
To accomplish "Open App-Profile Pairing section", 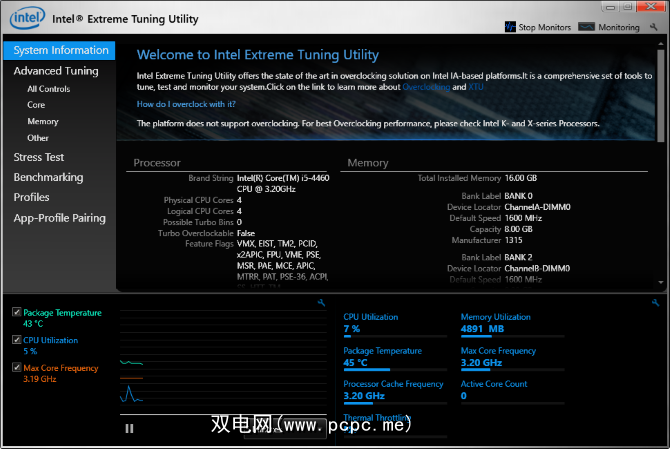I will pyautogui.click(x=59, y=218).
